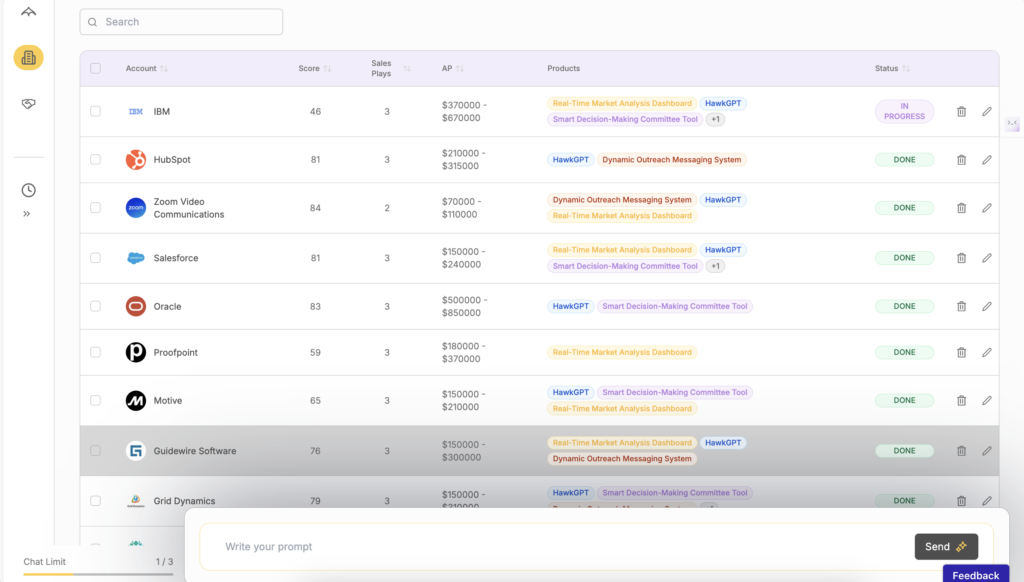
Task: Click HubSpot's Dynamic Outreach Messaging System tag
Action: [671, 159]
